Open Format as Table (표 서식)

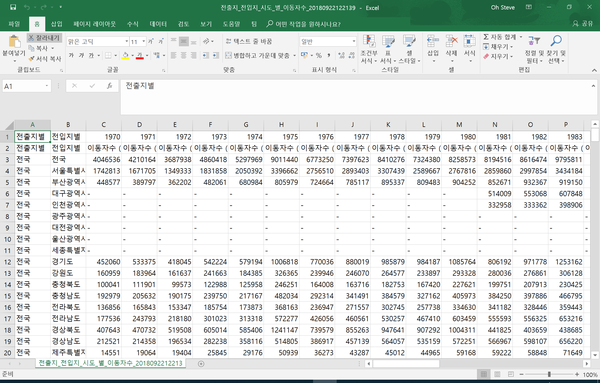(x=388, y=49)
